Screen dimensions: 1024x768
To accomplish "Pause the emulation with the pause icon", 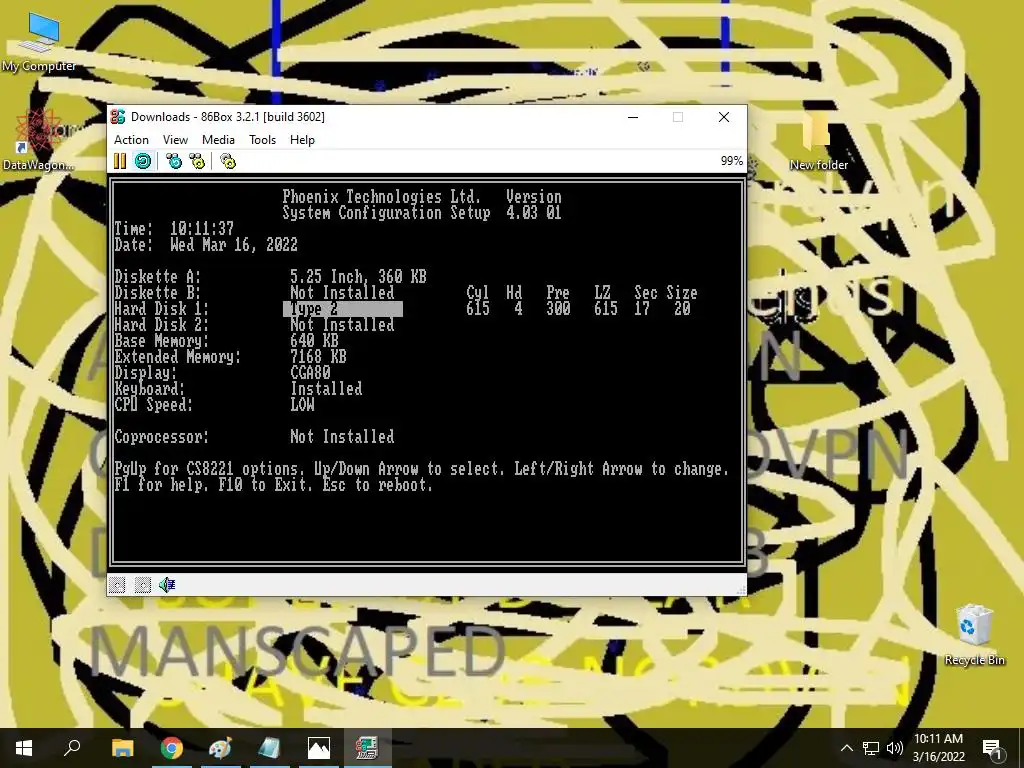I will [x=120, y=161].
